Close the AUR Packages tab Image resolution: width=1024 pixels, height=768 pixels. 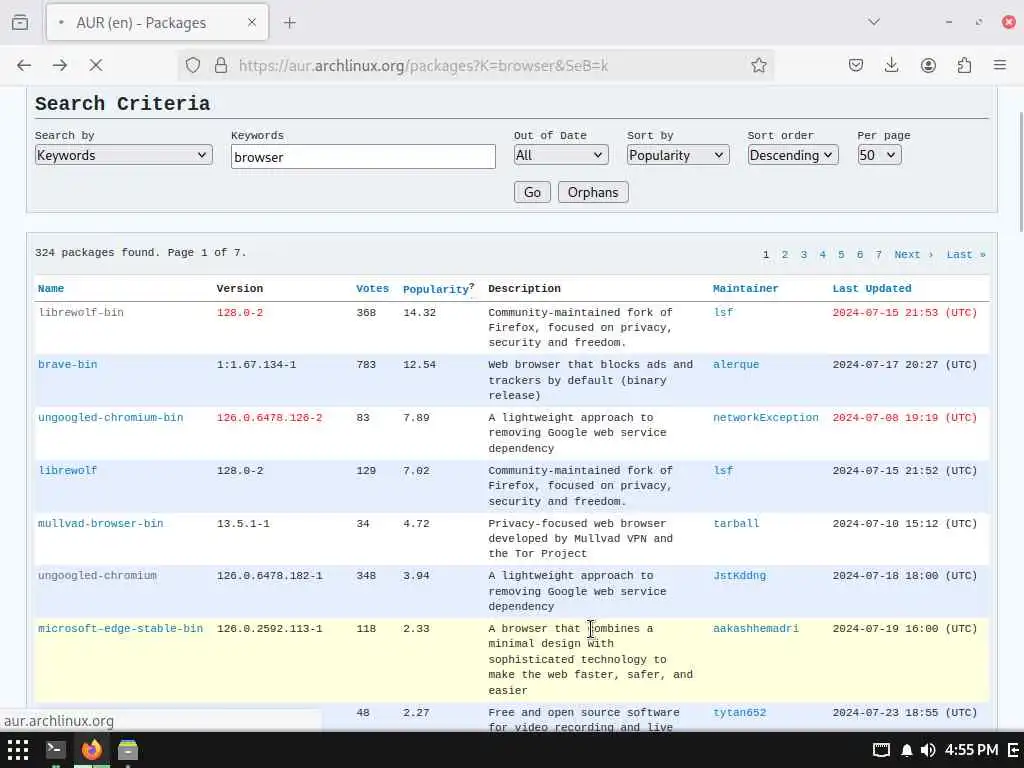[251, 22]
